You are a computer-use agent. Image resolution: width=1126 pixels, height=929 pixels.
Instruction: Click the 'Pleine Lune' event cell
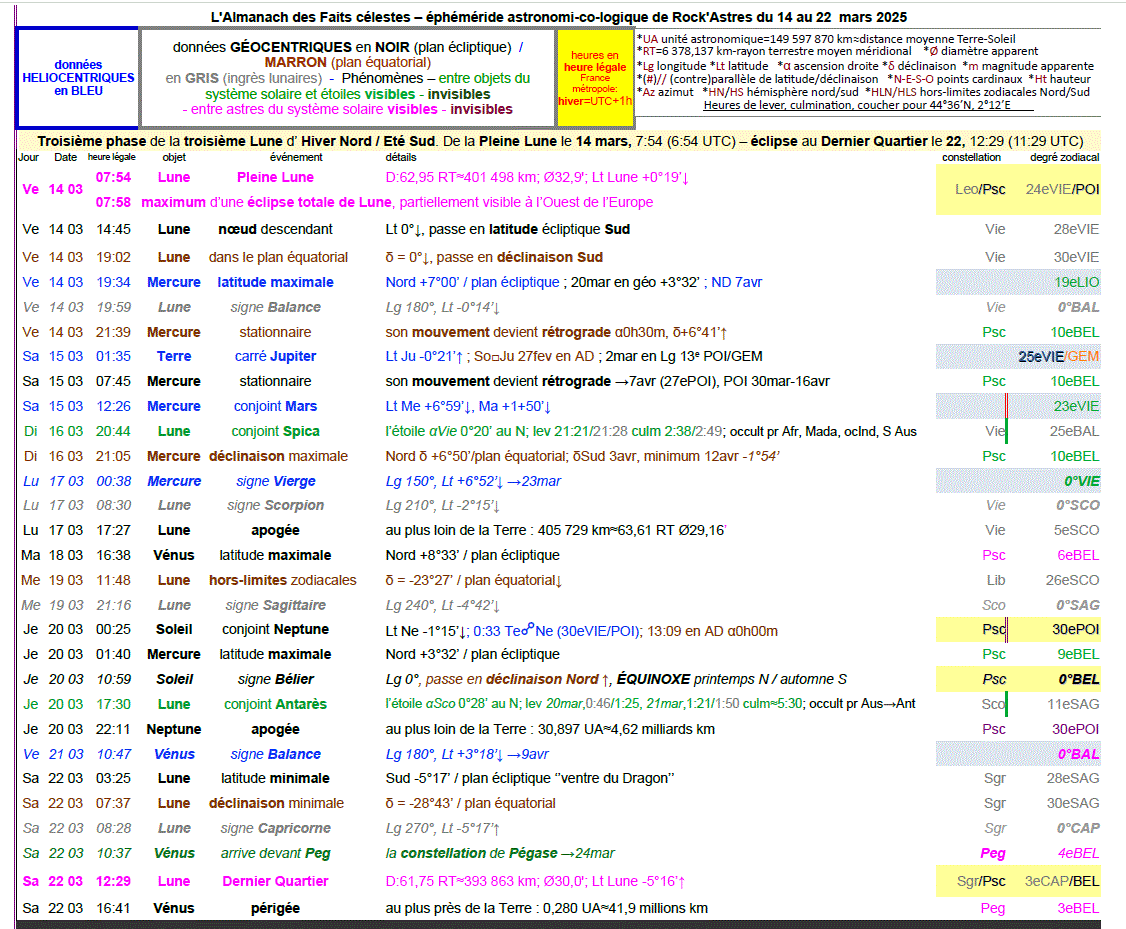click(275, 178)
